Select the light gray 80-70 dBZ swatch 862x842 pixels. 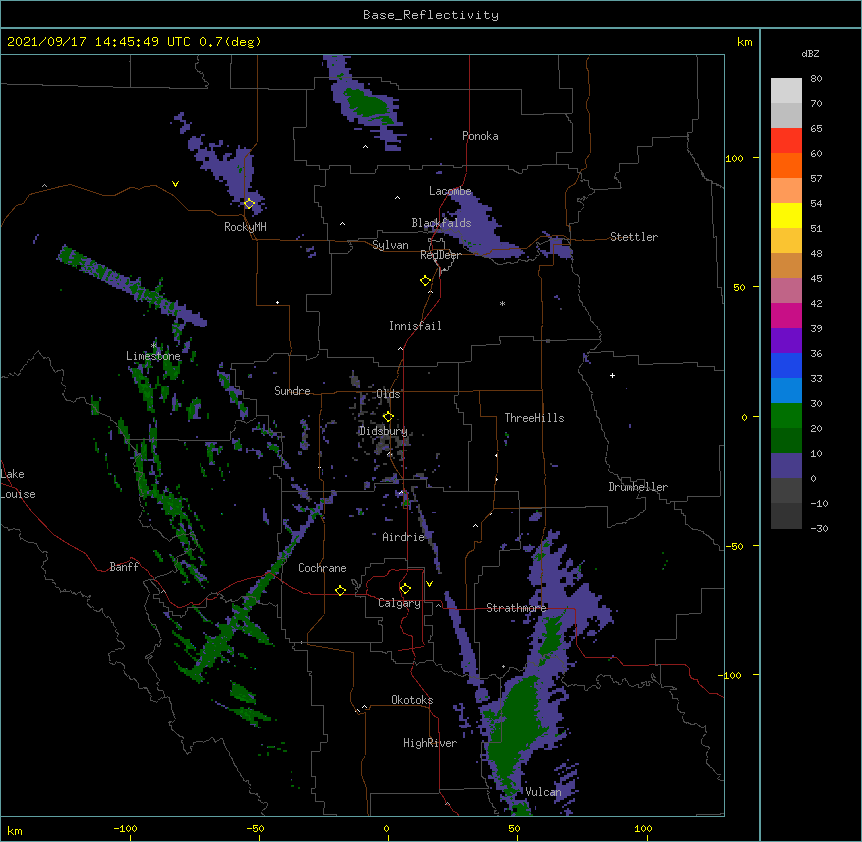tap(786, 91)
